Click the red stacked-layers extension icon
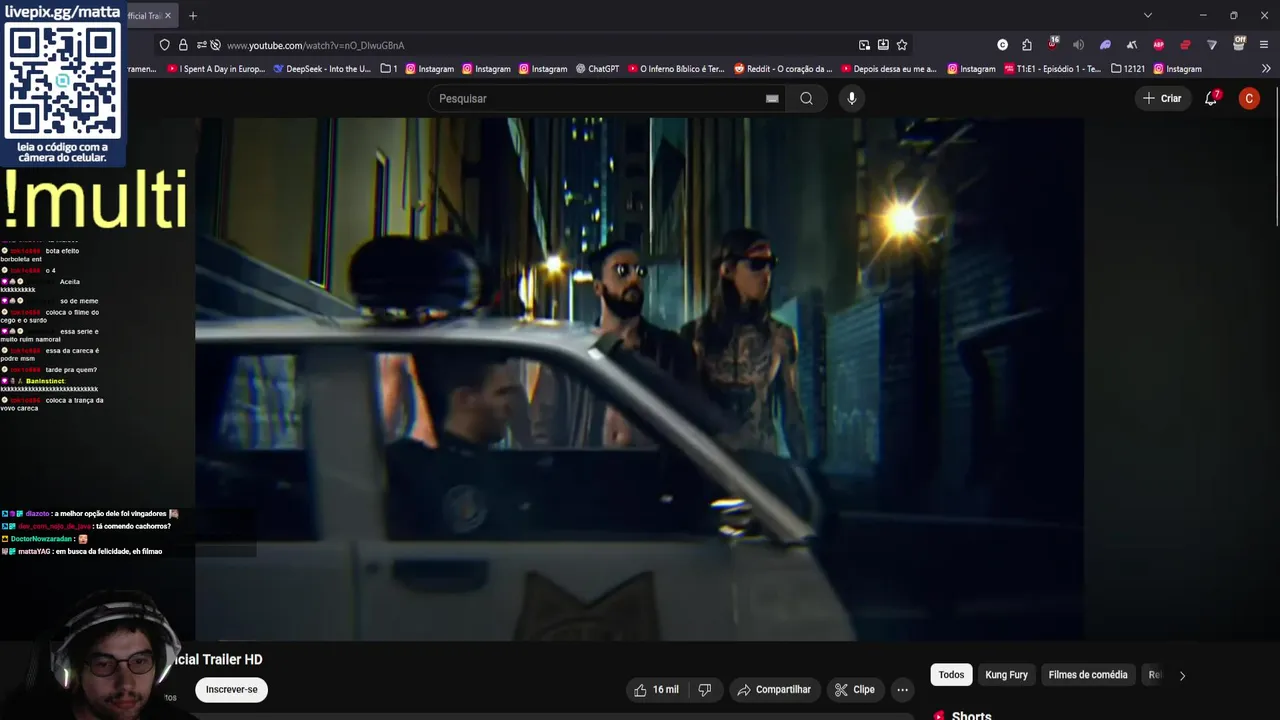1280x720 pixels. click(1185, 45)
